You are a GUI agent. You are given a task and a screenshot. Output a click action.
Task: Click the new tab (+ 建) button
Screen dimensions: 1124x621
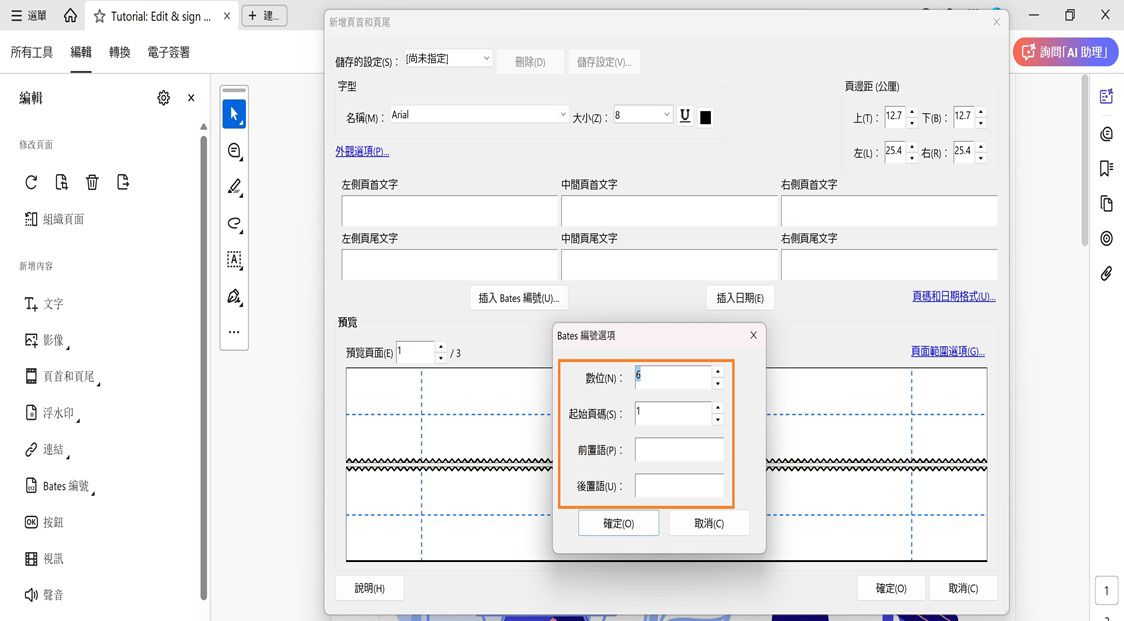265,16
